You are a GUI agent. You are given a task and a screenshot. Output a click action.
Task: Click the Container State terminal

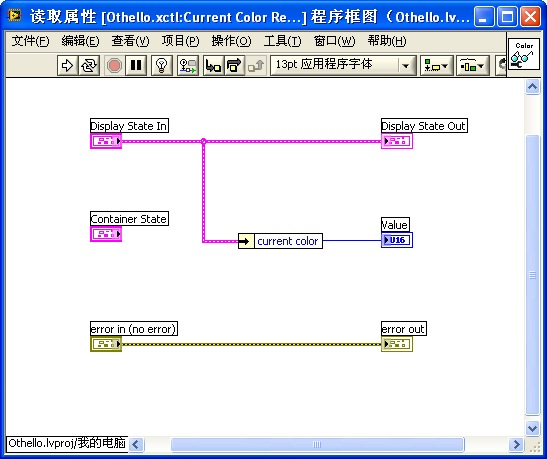point(106,234)
